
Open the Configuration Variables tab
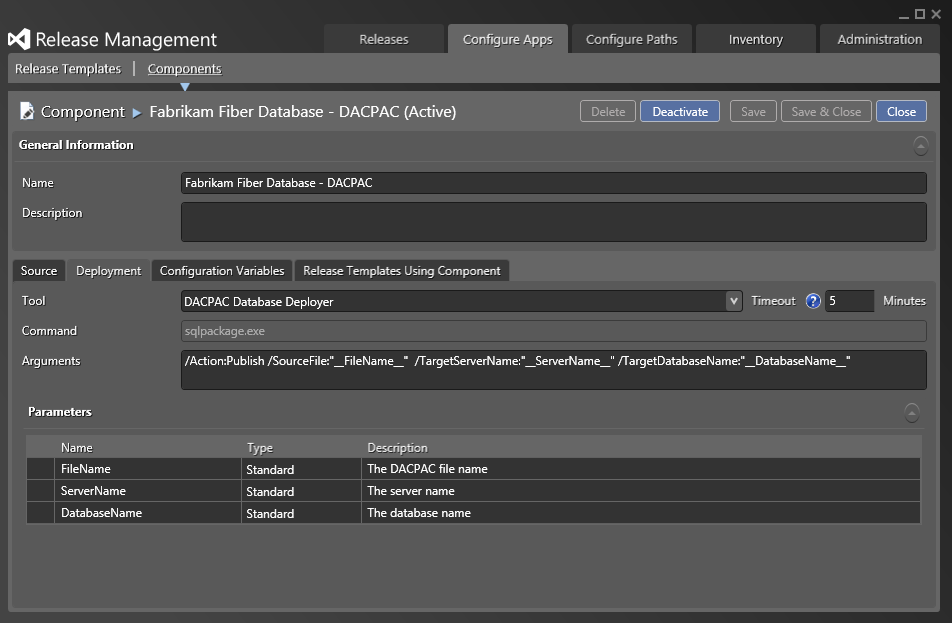pyautogui.click(x=222, y=271)
